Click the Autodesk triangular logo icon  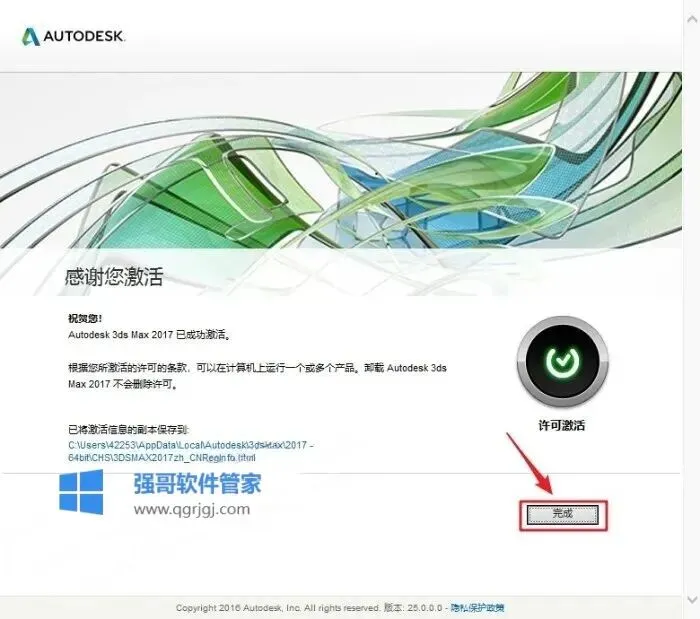pos(30,37)
